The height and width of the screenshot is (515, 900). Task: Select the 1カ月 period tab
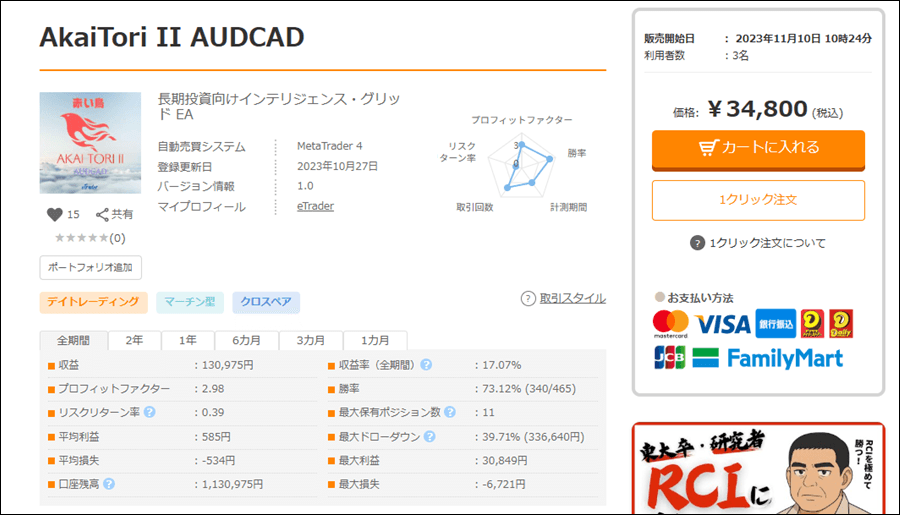[375, 340]
